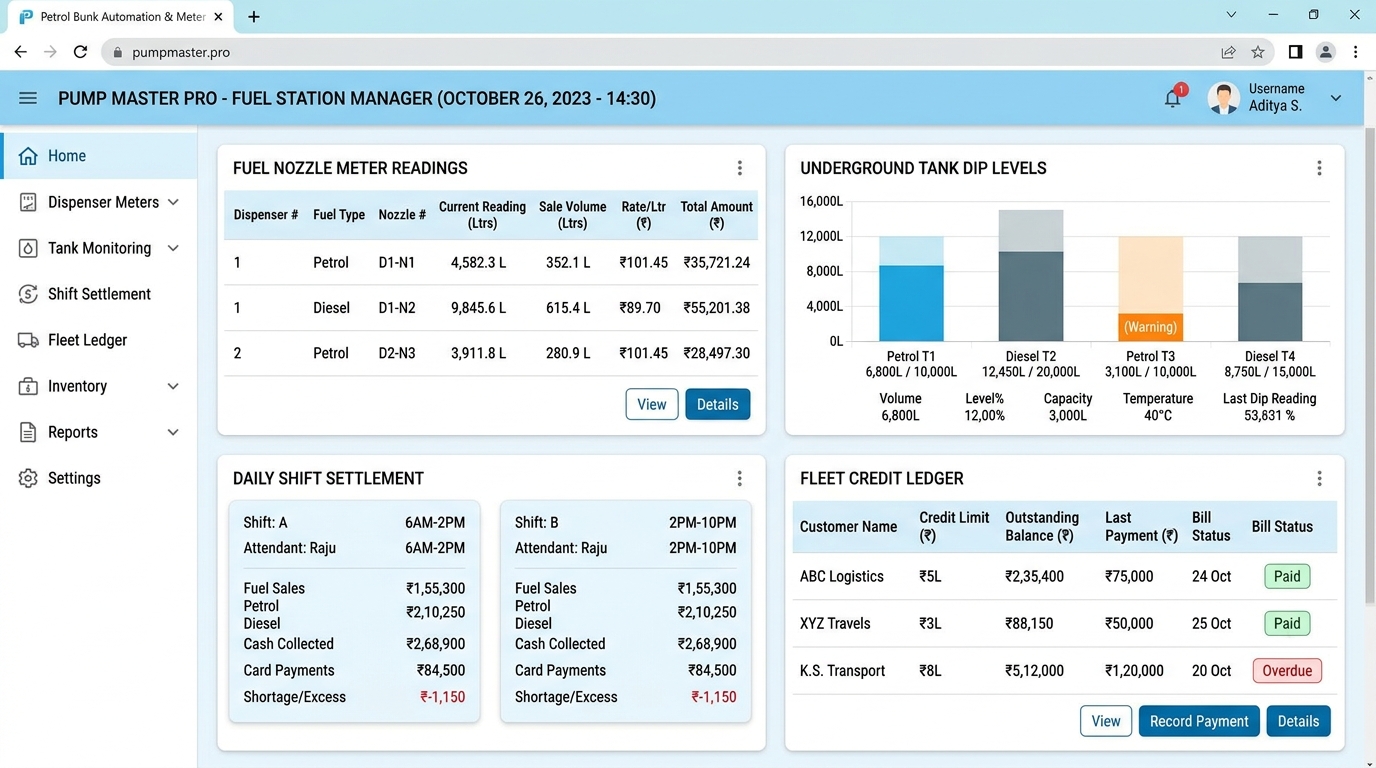Expand the username account dropdown arrow
The width and height of the screenshot is (1376, 768).
tap(1336, 98)
